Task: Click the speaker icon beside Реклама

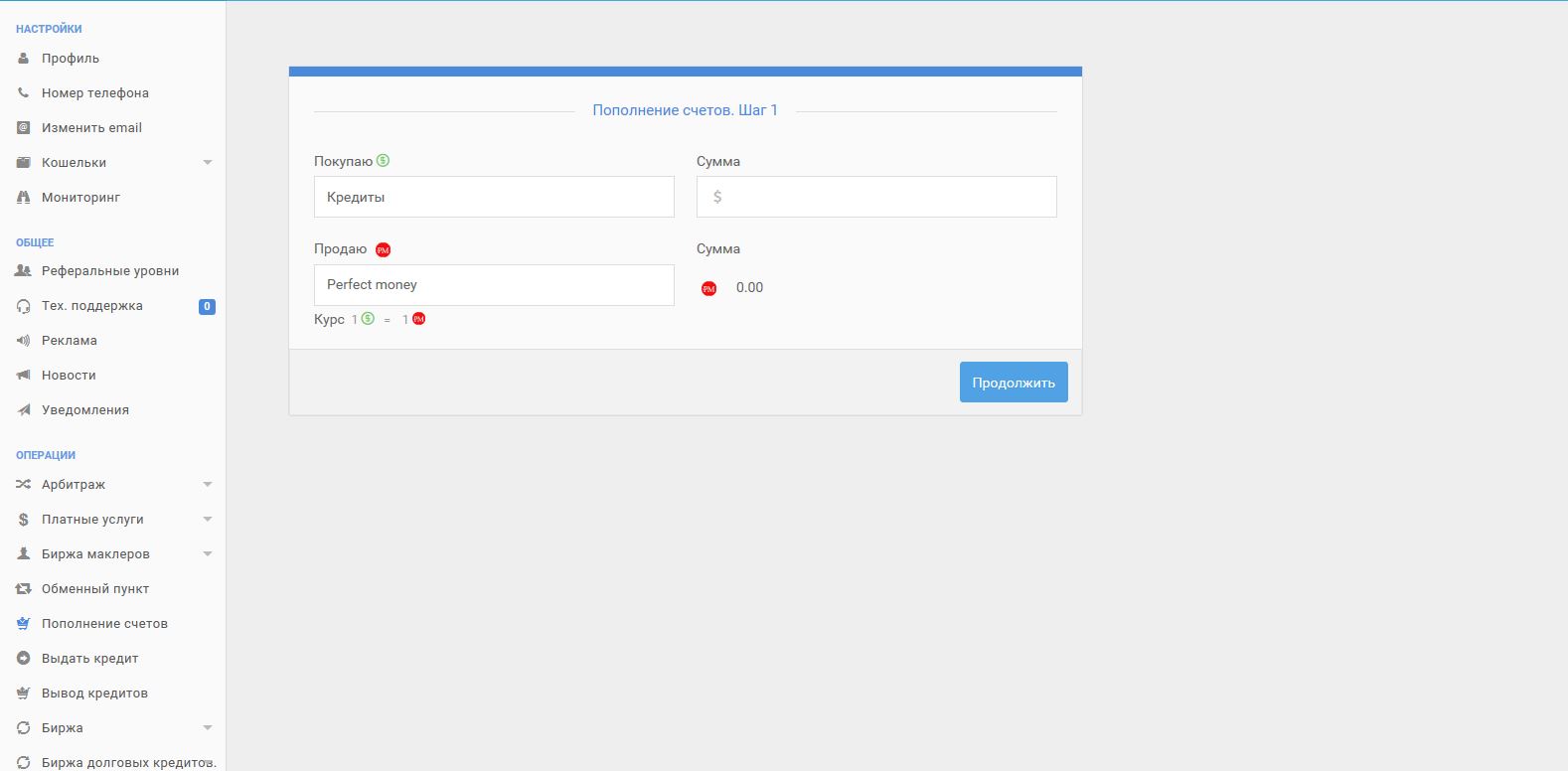Action: point(24,341)
